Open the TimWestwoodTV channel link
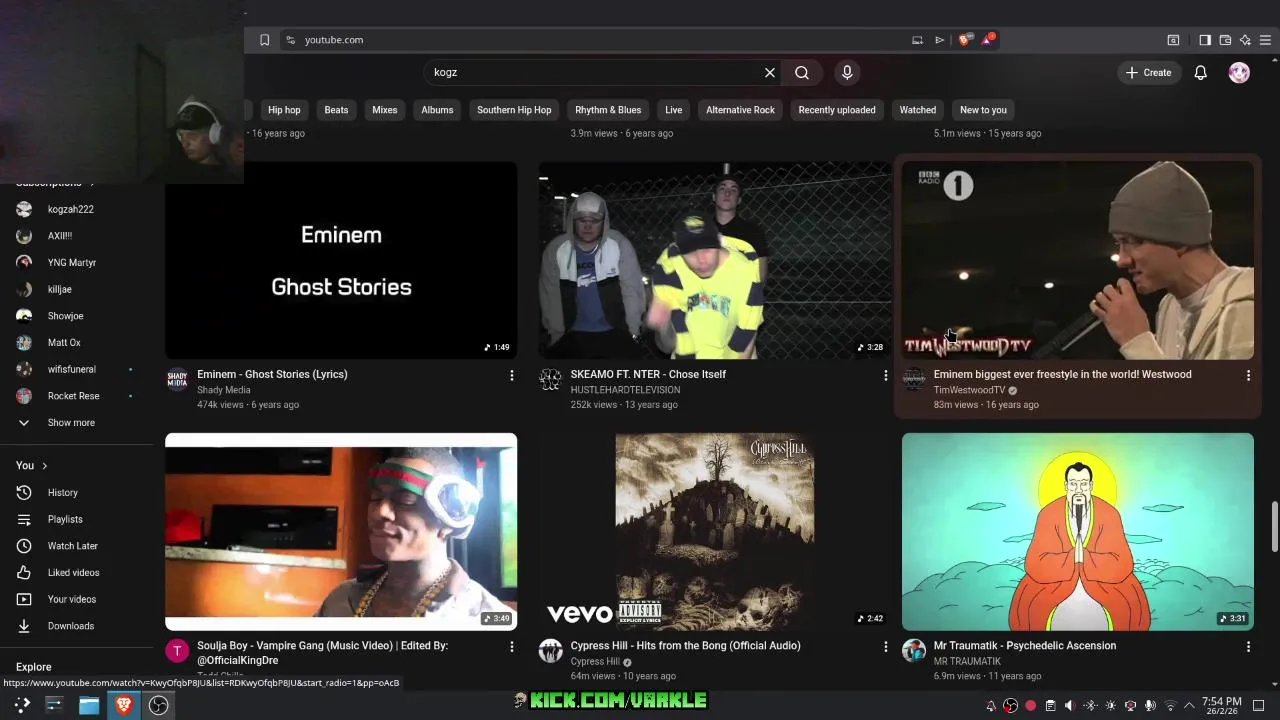The image size is (1280, 720). click(x=969, y=390)
